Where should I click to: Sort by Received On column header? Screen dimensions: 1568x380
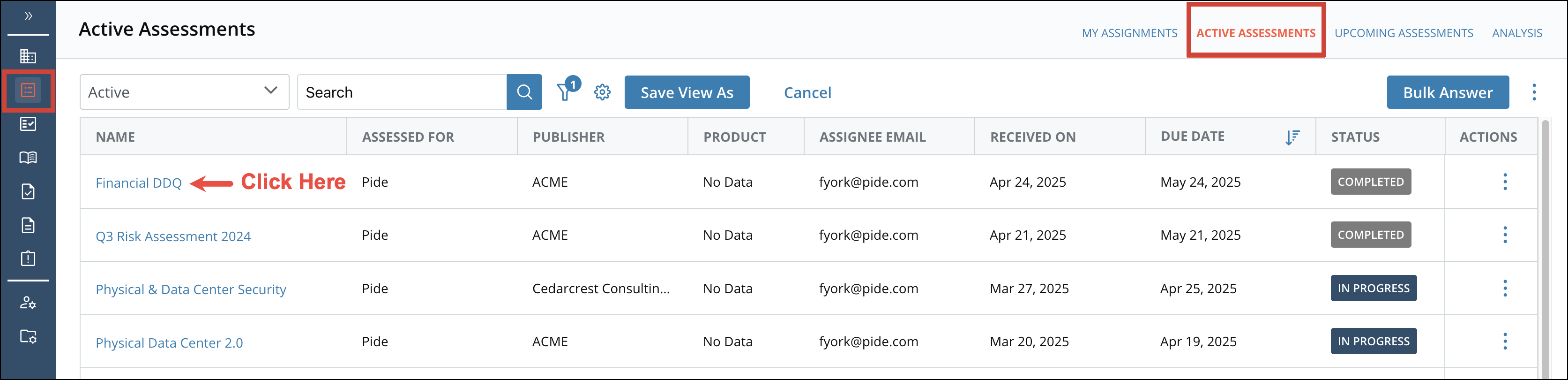(1033, 137)
